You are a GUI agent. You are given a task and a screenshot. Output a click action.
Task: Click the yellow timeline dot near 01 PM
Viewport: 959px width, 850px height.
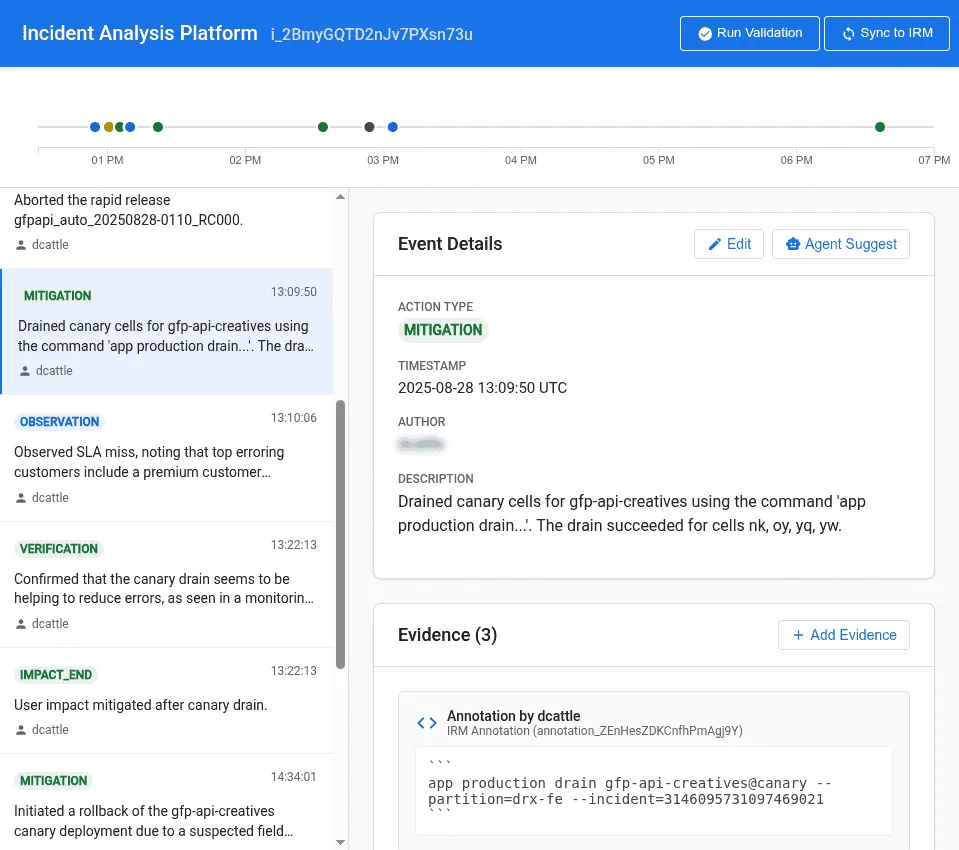coord(109,127)
